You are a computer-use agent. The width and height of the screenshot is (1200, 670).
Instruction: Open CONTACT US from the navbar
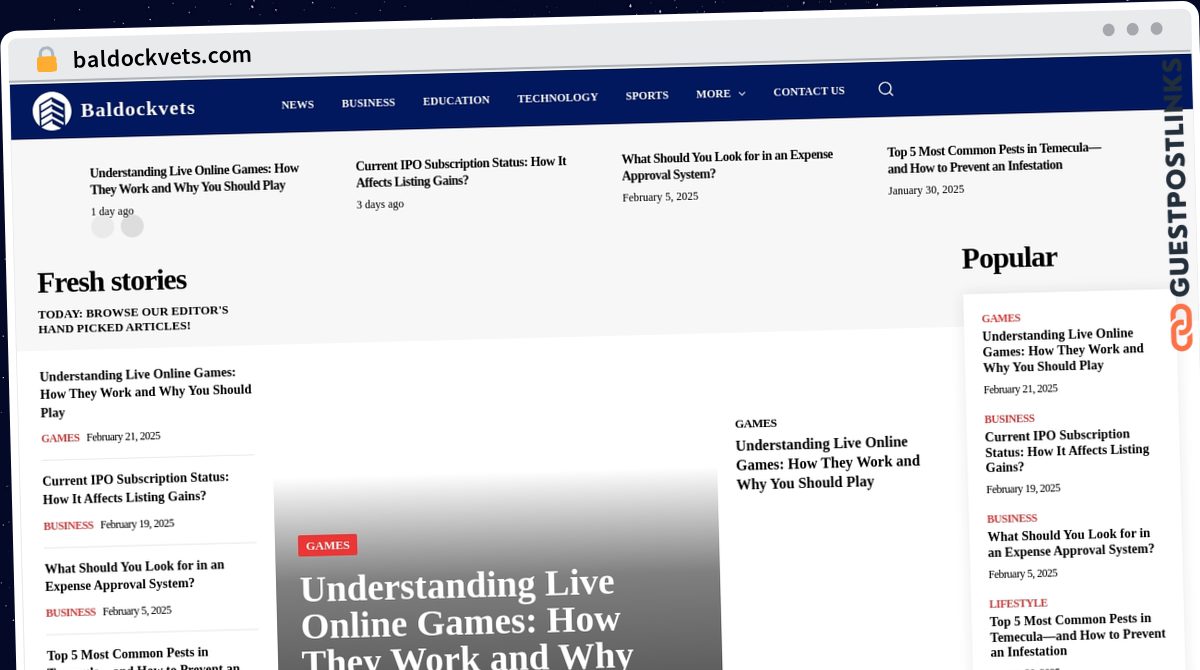[809, 91]
